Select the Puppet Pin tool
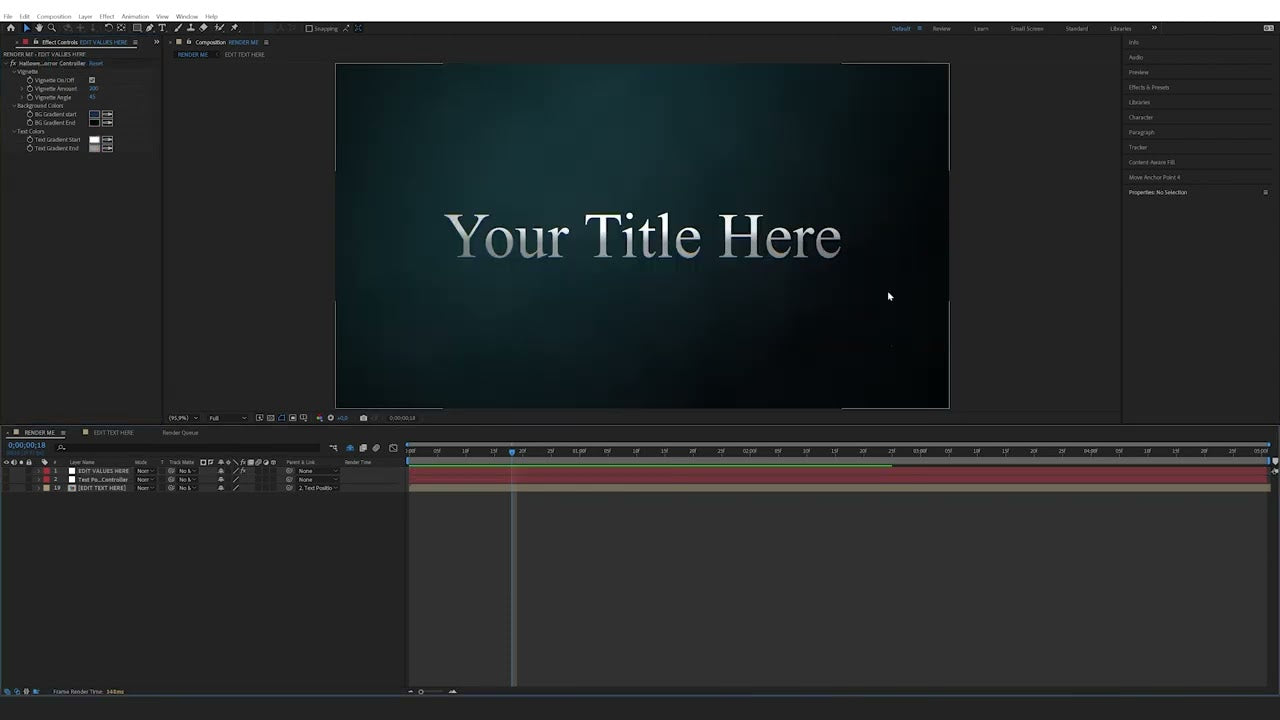This screenshot has height=720, width=1280. [234, 28]
